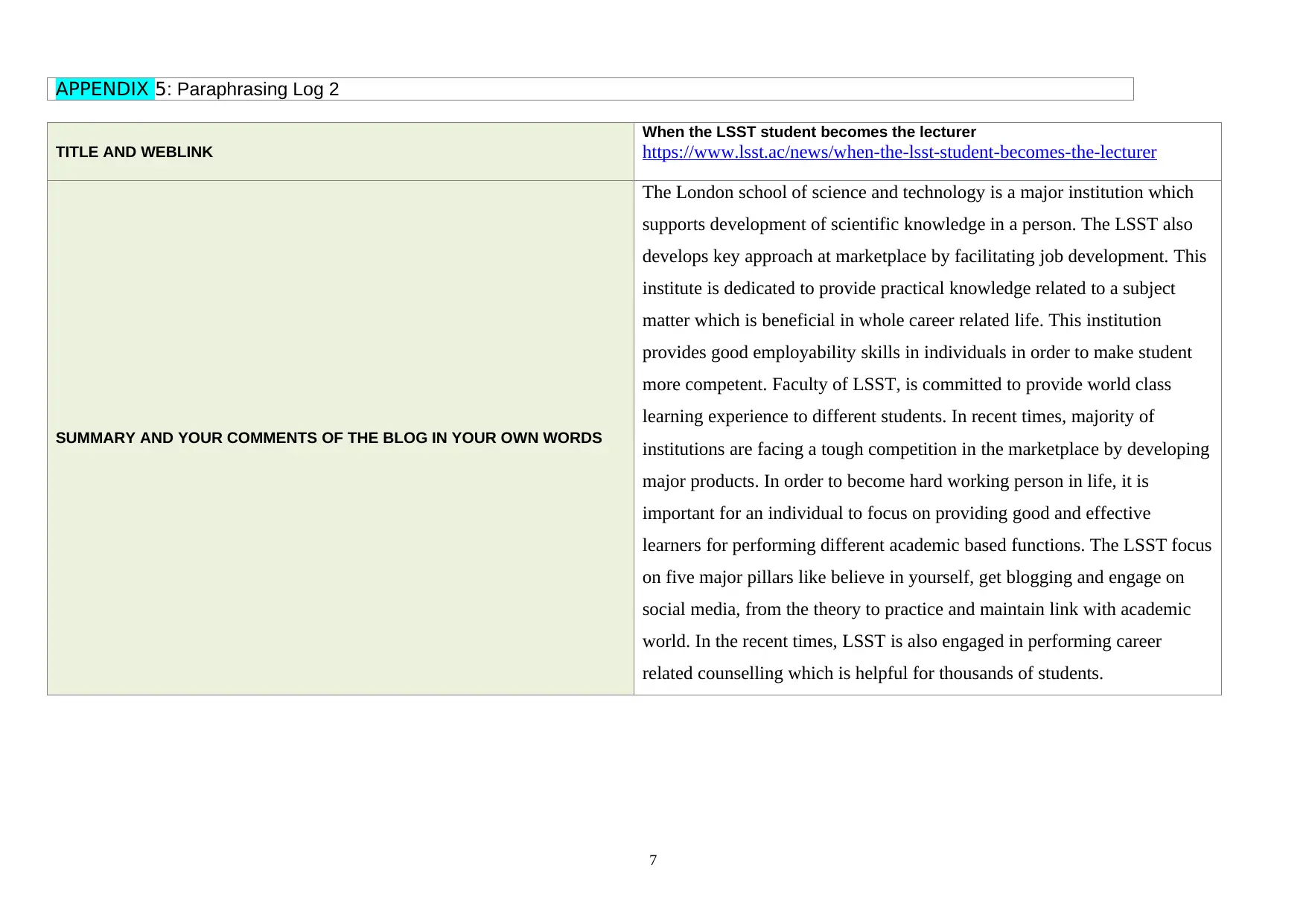Screen dimensions: 1306x924
Task: Click the line 'social media, from the theory to practice'
Action: (x=916, y=610)
